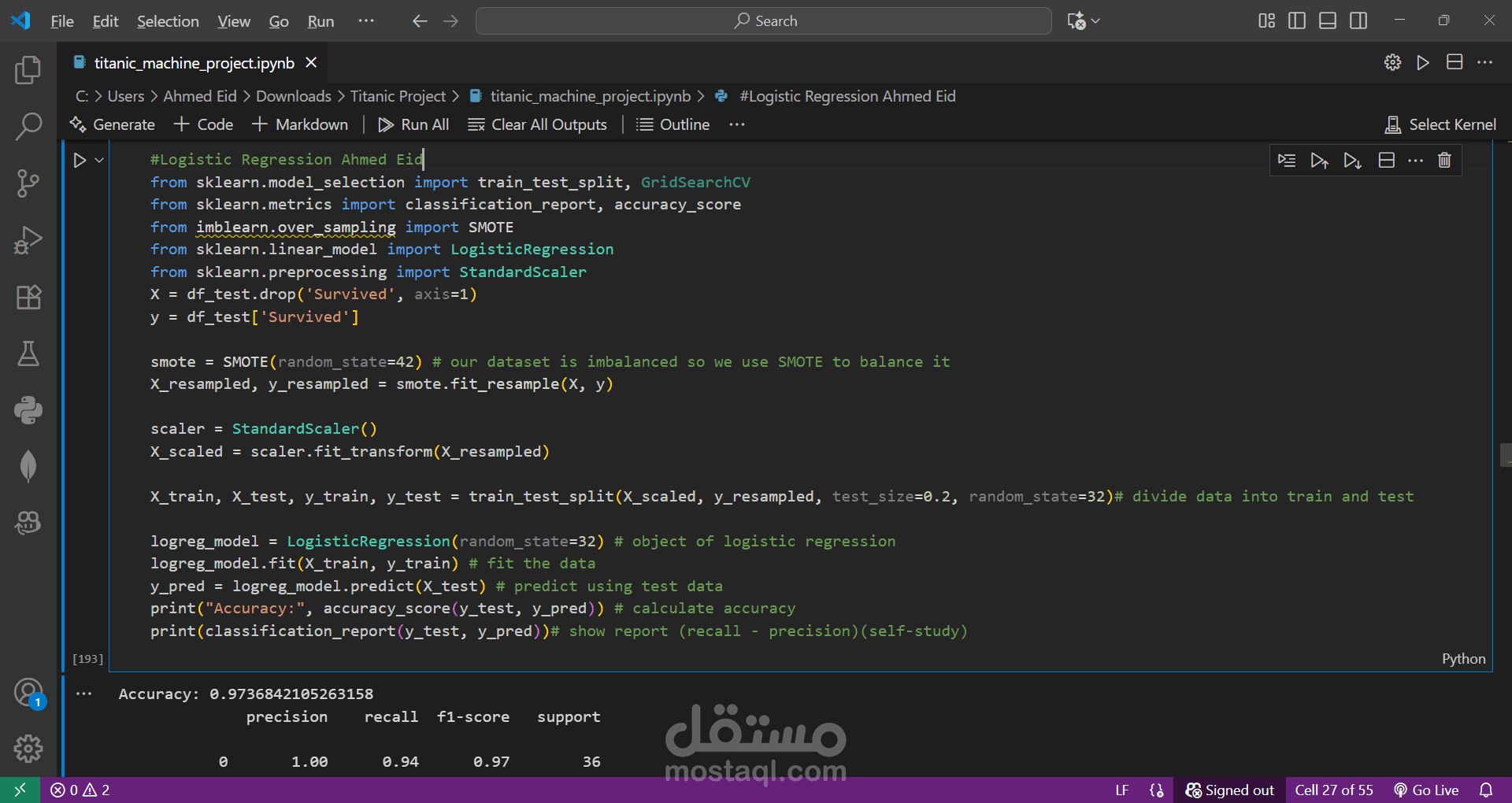The height and width of the screenshot is (803, 1512).
Task: Click Run All in notebook toolbar
Action: pos(413,124)
